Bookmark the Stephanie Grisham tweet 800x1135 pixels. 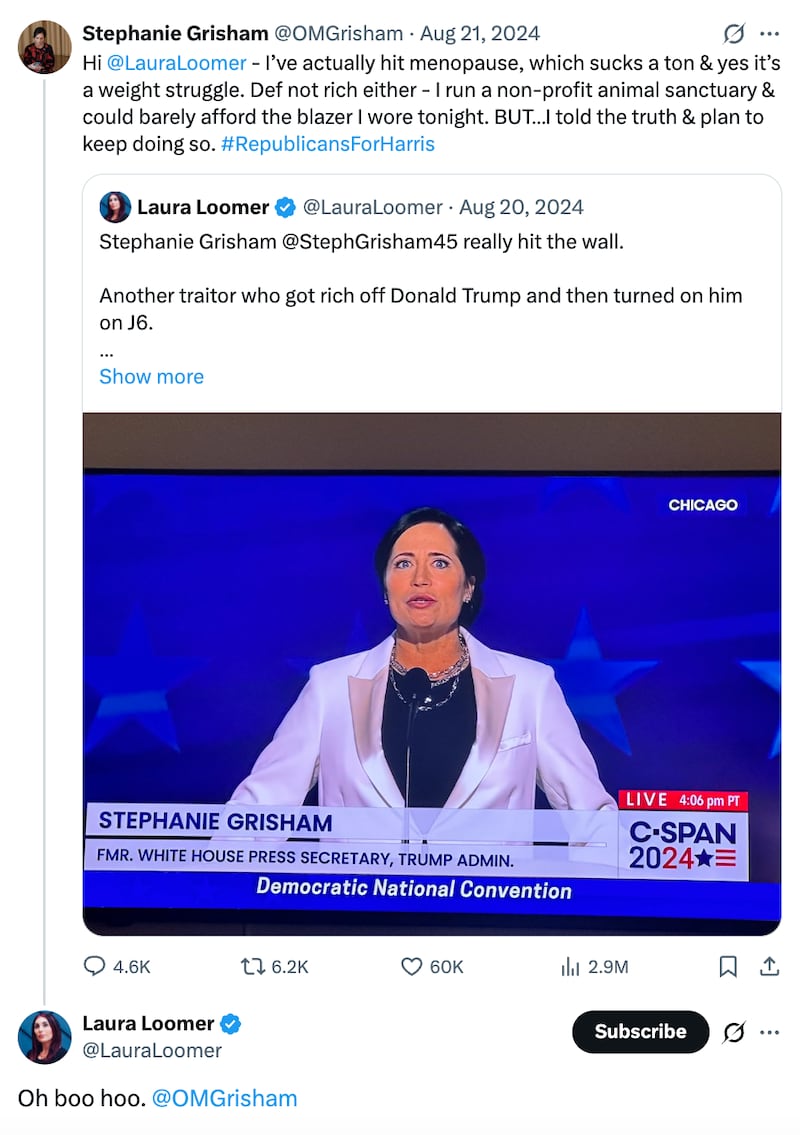click(729, 966)
